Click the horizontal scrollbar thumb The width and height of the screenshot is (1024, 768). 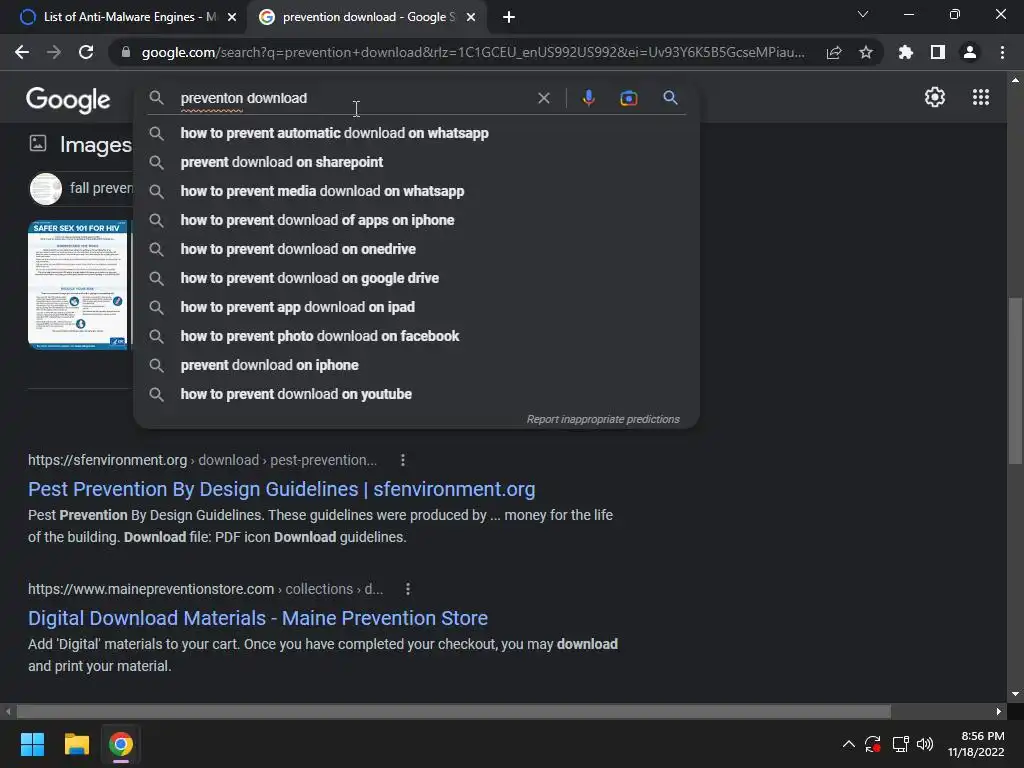(x=454, y=711)
